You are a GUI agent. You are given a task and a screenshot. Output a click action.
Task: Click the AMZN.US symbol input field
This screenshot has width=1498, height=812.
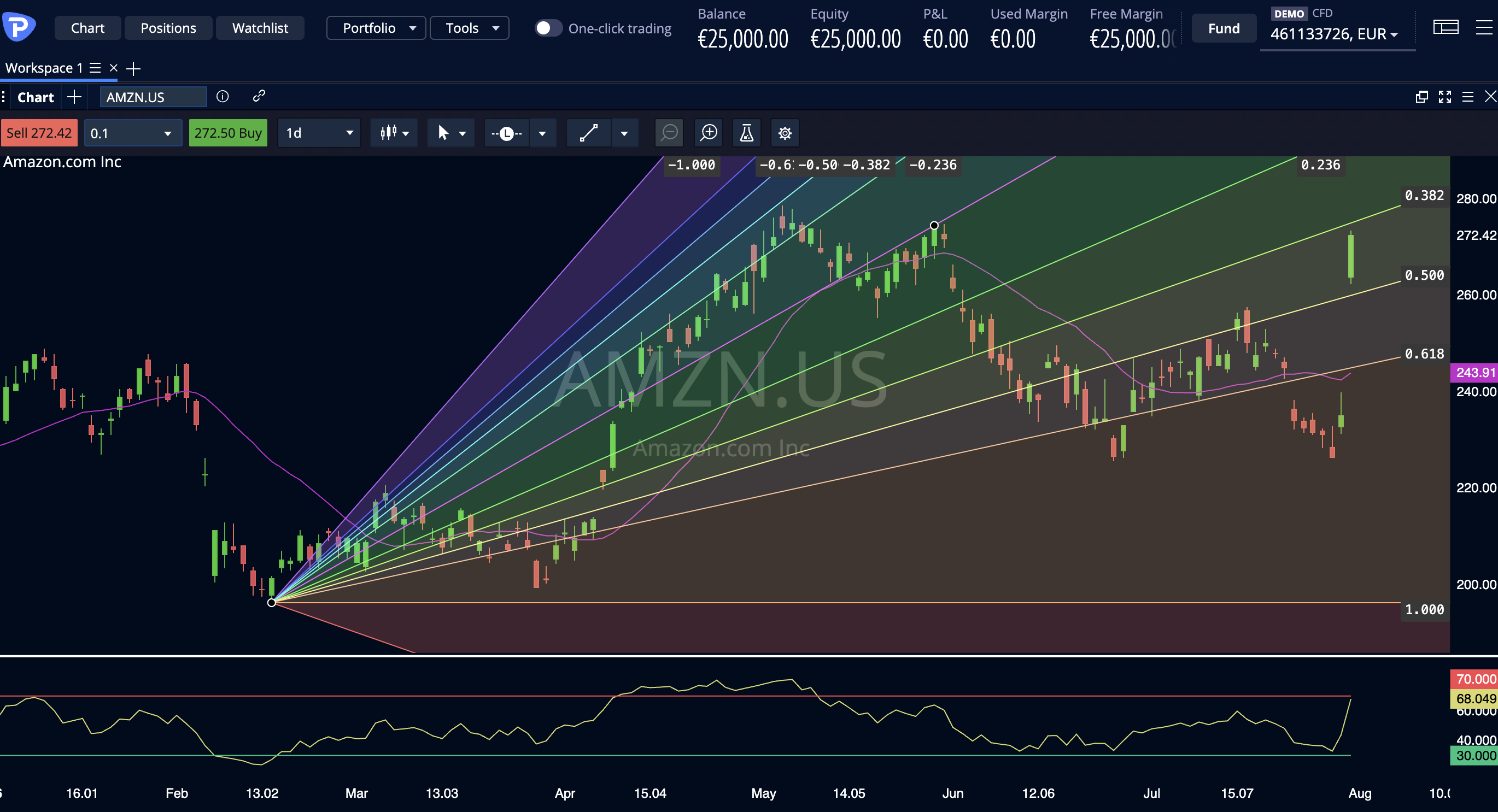click(153, 97)
